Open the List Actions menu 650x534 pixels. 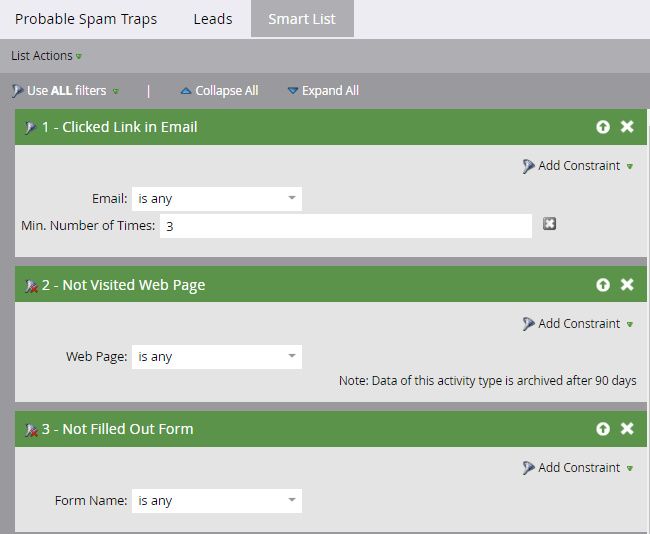pyautogui.click(x=46, y=56)
